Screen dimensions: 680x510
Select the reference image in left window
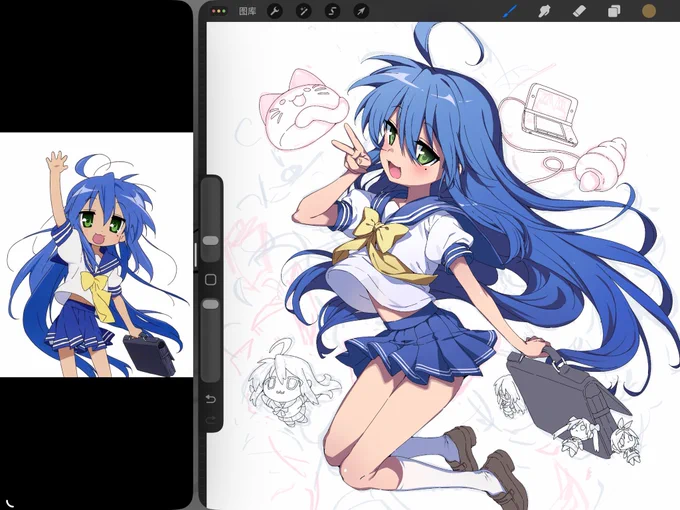(x=96, y=255)
